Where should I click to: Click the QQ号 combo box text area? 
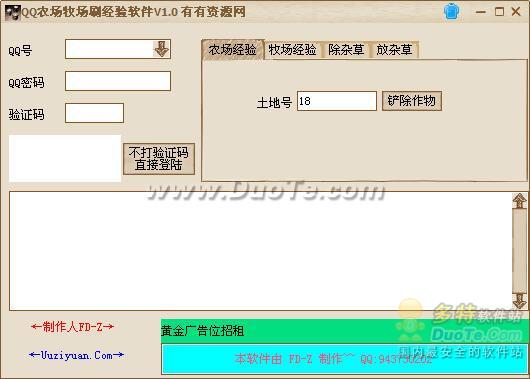[109, 49]
